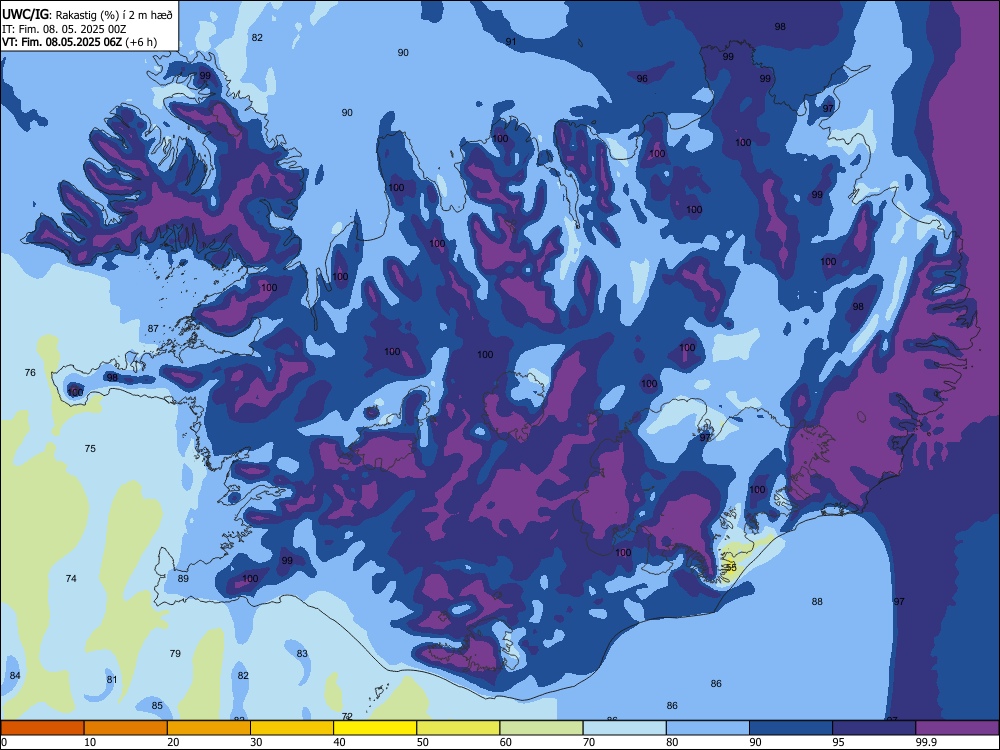Click the '96' humidity value on the map

click(642, 78)
